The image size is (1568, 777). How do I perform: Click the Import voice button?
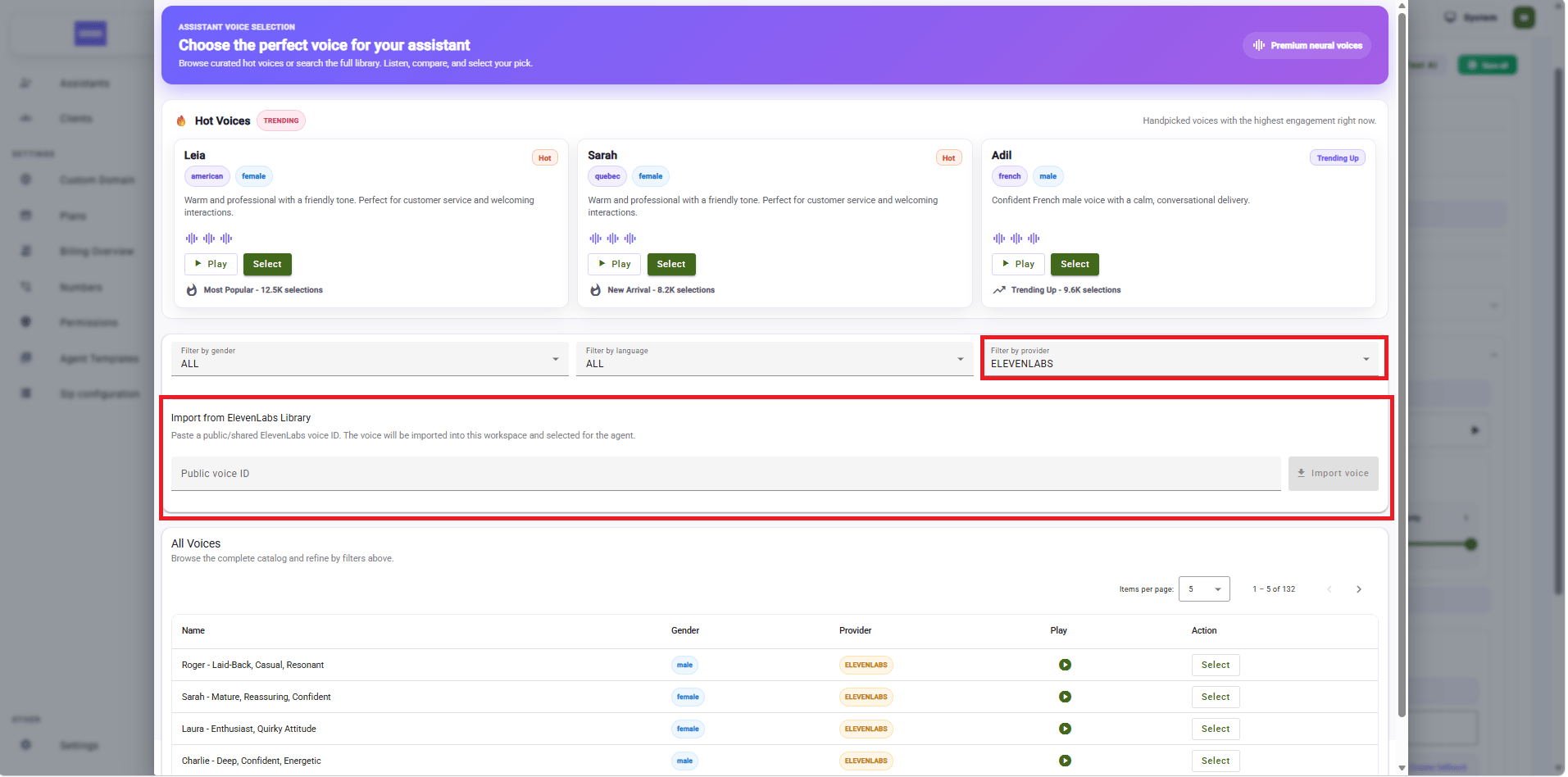[x=1334, y=474]
